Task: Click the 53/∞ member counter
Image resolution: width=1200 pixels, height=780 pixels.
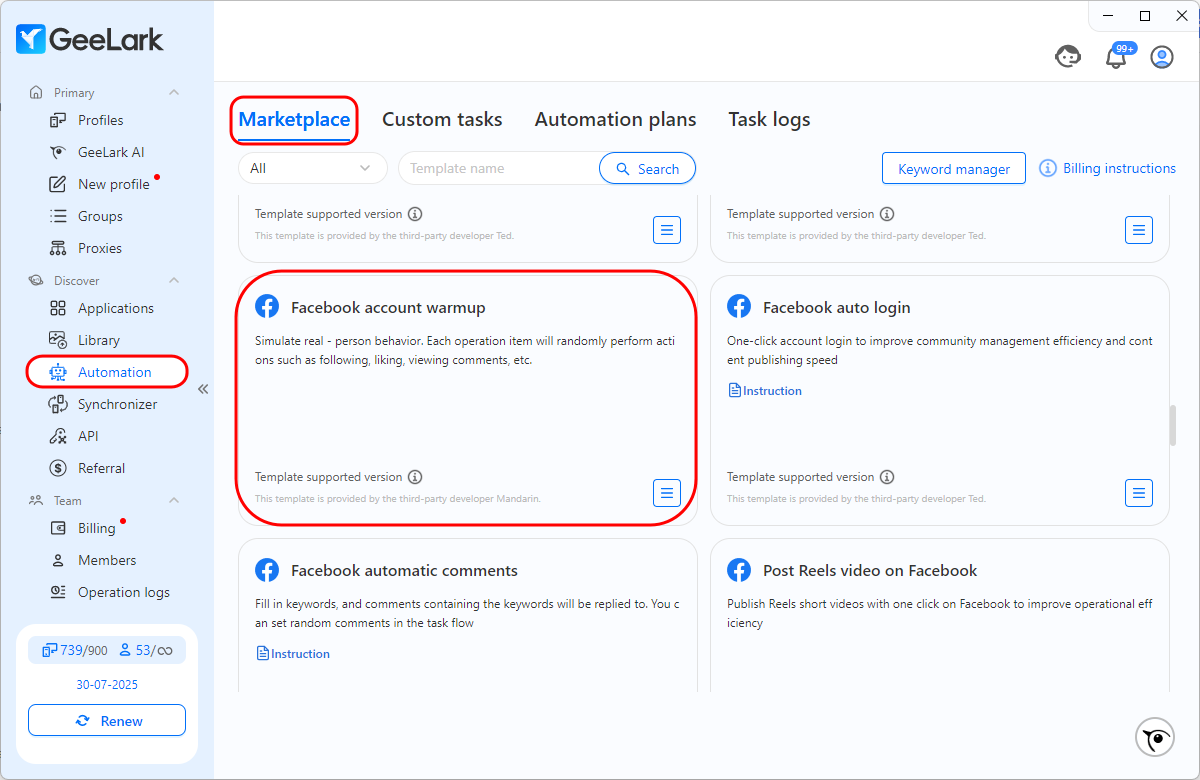Action: [146, 651]
